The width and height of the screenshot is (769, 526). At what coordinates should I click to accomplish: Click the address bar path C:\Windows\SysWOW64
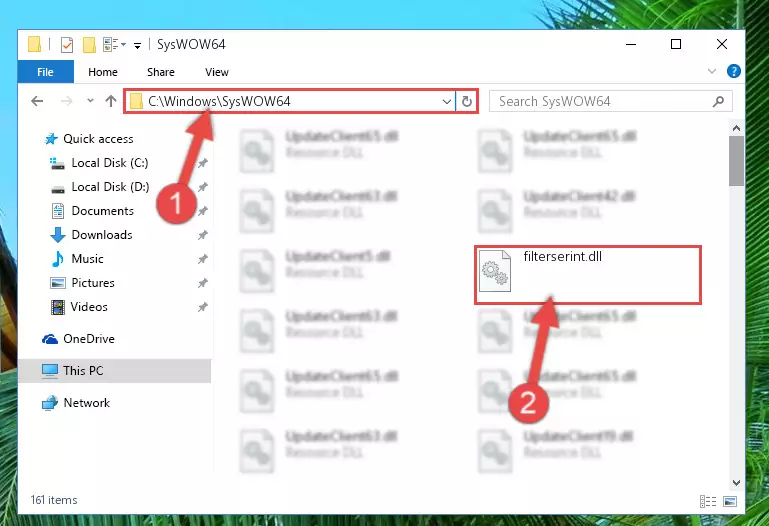point(219,101)
